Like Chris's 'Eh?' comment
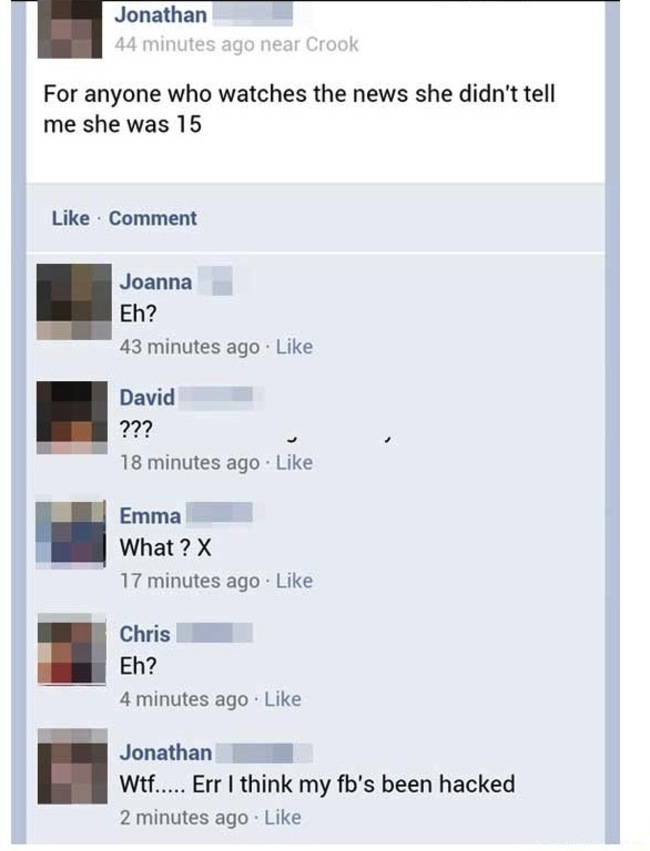The width and height of the screenshot is (650, 851). click(283, 699)
